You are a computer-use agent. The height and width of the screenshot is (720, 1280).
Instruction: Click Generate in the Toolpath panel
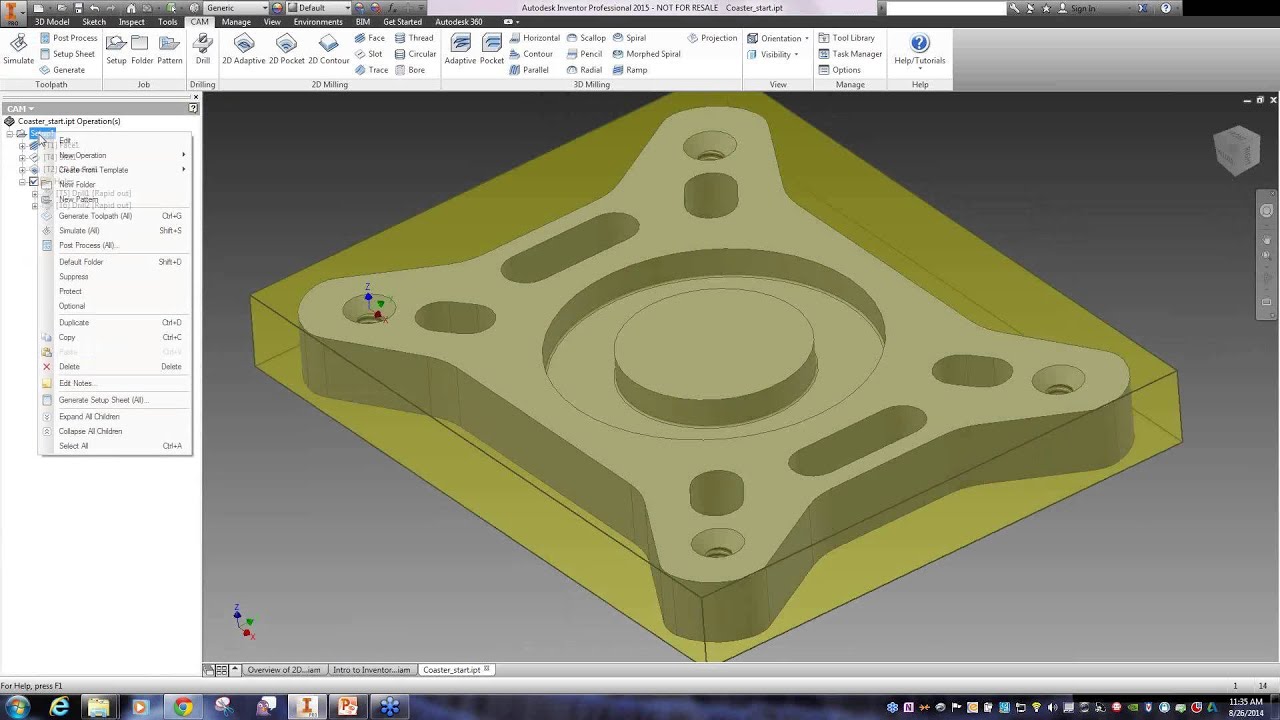[61, 70]
